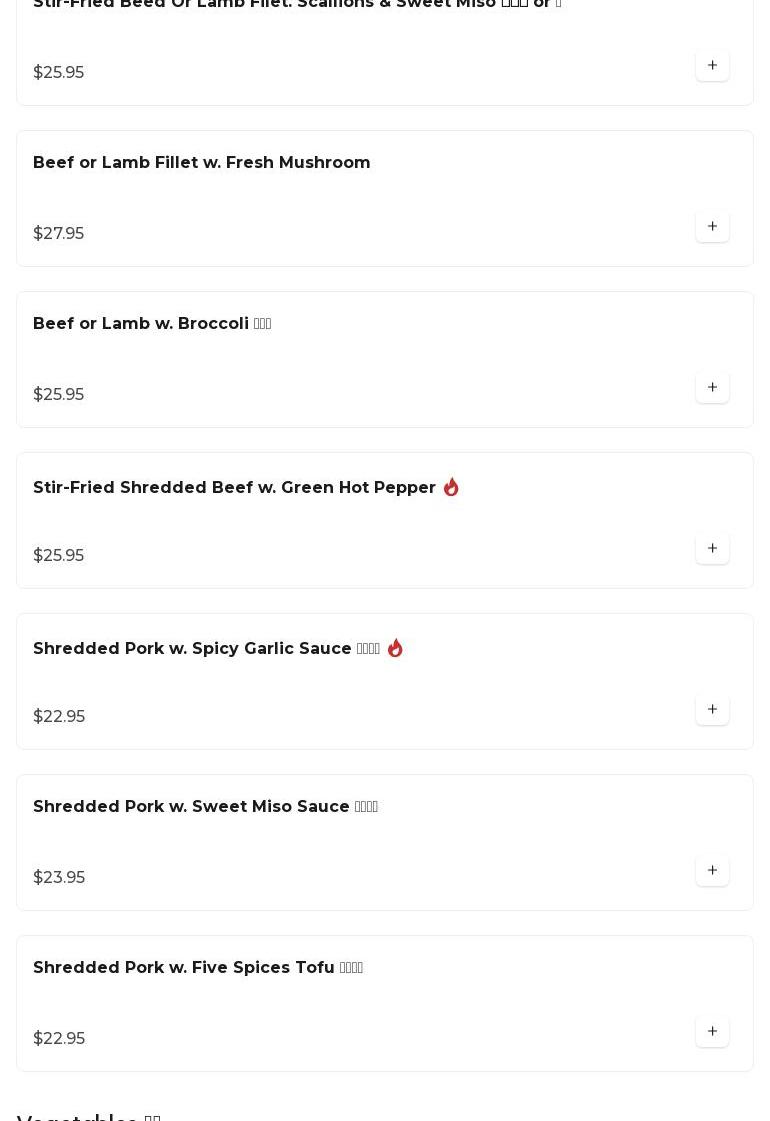Open Beef or Lamb Fillet w. Fresh Mushroom title
The height and width of the screenshot is (1121, 770).
(x=202, y=163)
